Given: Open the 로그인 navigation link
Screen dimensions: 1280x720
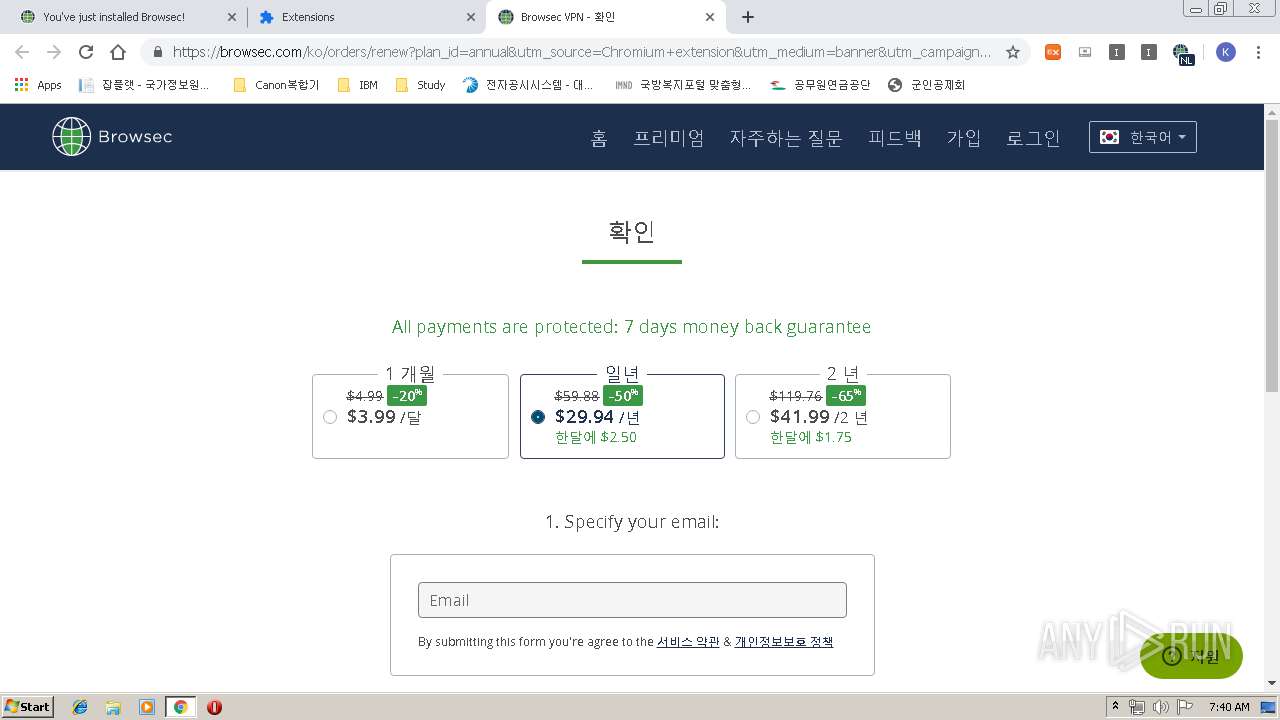Looking at the screenshot, I should pos(1033,138).
